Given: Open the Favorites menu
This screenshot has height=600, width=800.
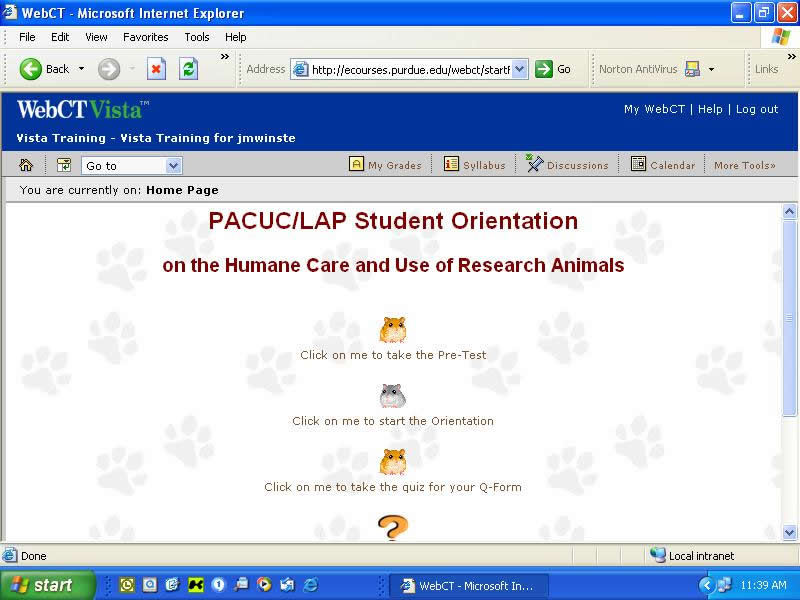Looking at the screenshot, I should click(x=145, y=37).
